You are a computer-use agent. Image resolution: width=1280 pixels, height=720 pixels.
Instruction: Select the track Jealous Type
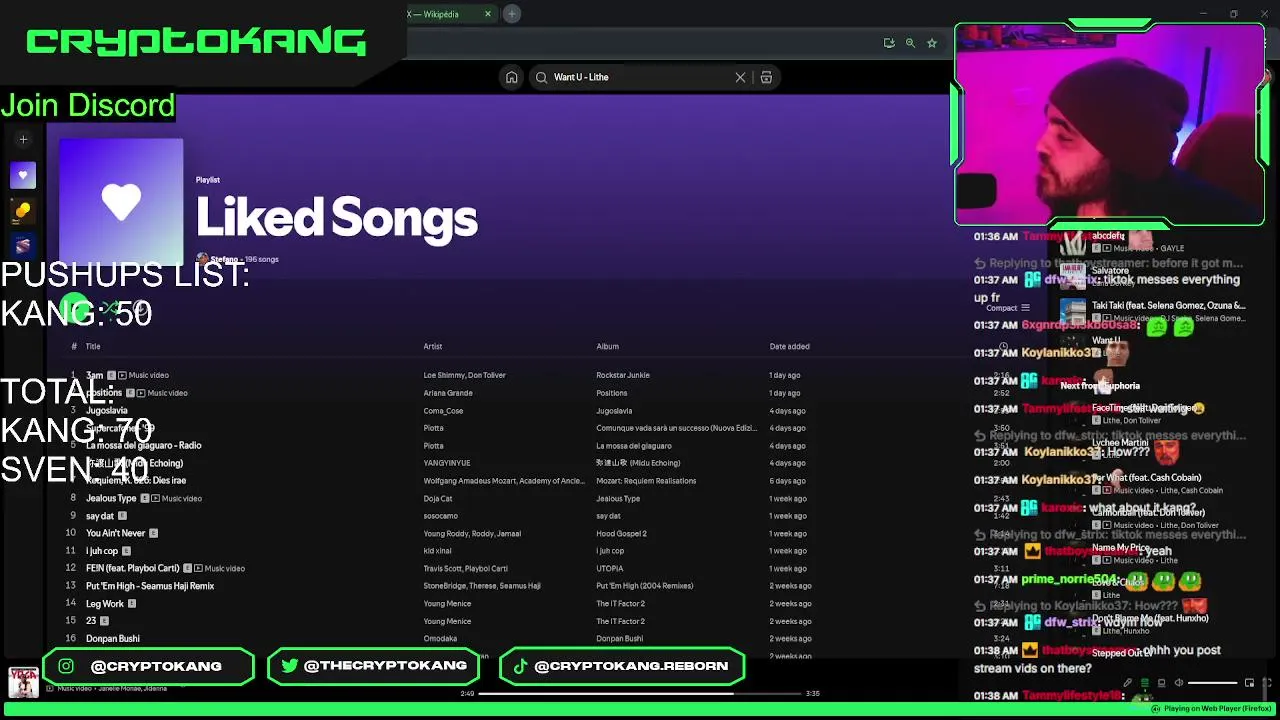tap(111, 498)
